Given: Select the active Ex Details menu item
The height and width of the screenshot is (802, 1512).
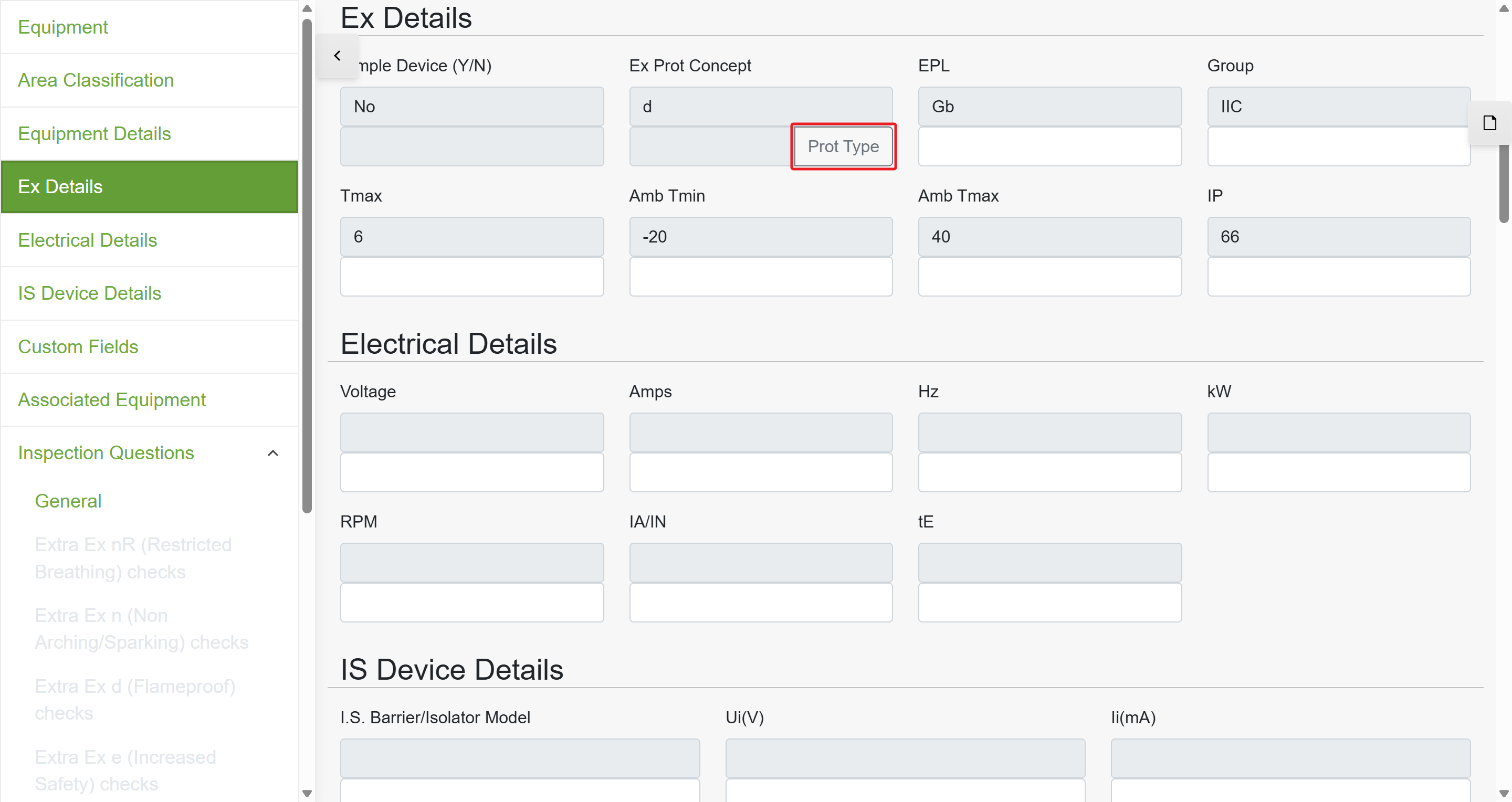Looking at the screenshot, I should pyautogui.click(x=150, y=186).
